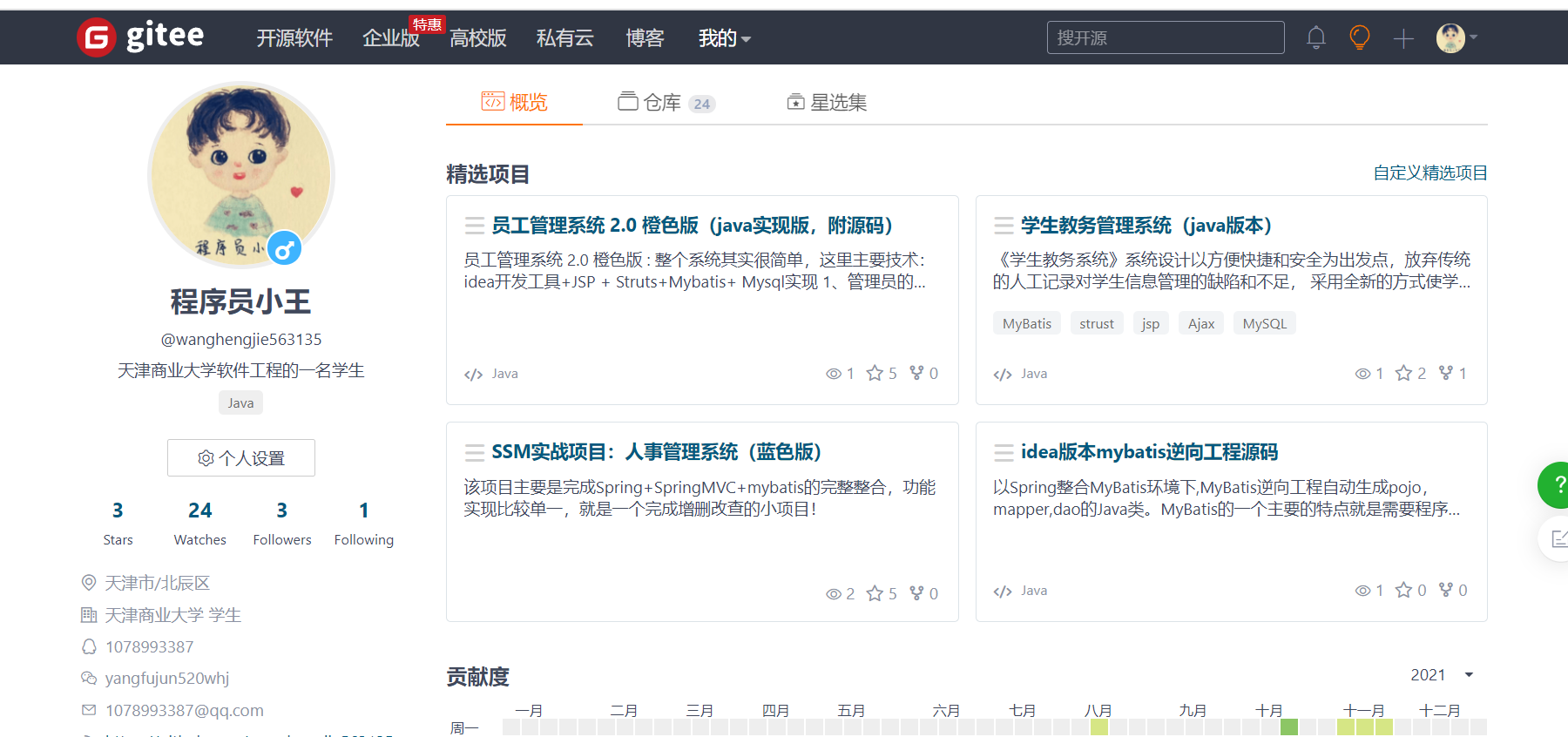Click the 自定义精选项目 link
1568x737 pixels.
coord(1429,173)
